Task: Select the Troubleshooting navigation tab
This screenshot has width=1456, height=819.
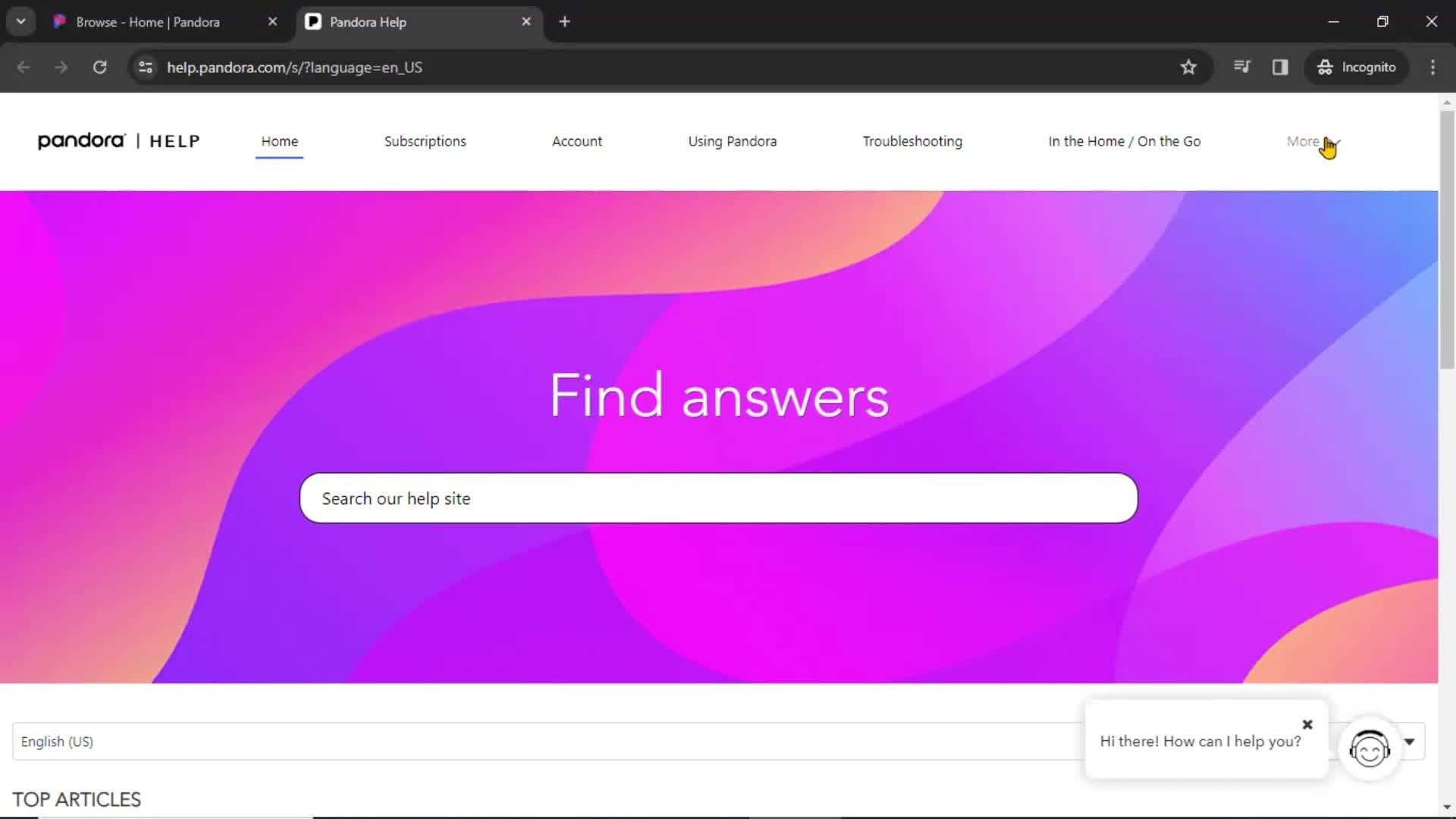Action: coord(912,140)
